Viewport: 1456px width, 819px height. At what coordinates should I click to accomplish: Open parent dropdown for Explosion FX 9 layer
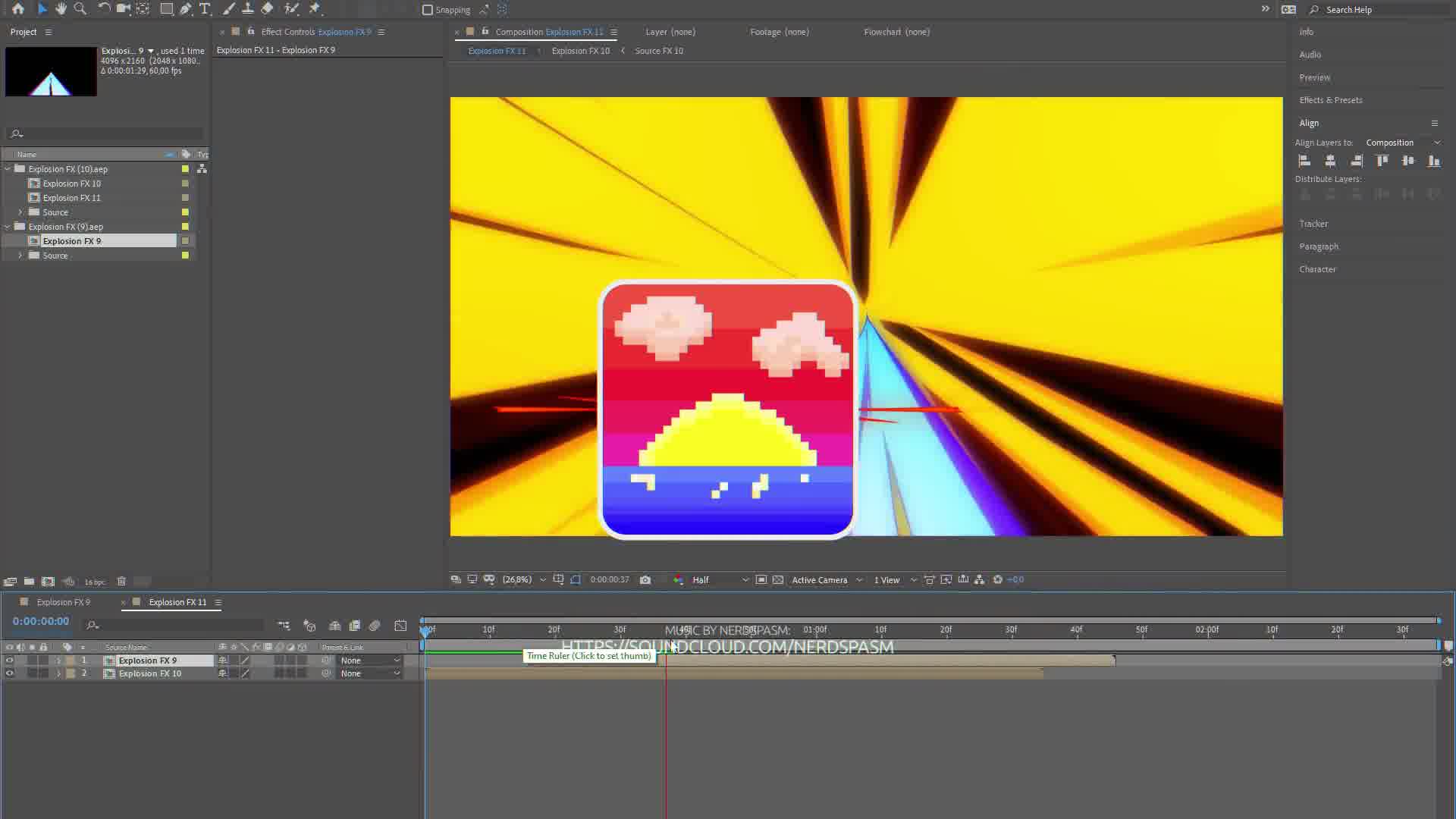tap(370, 661)
